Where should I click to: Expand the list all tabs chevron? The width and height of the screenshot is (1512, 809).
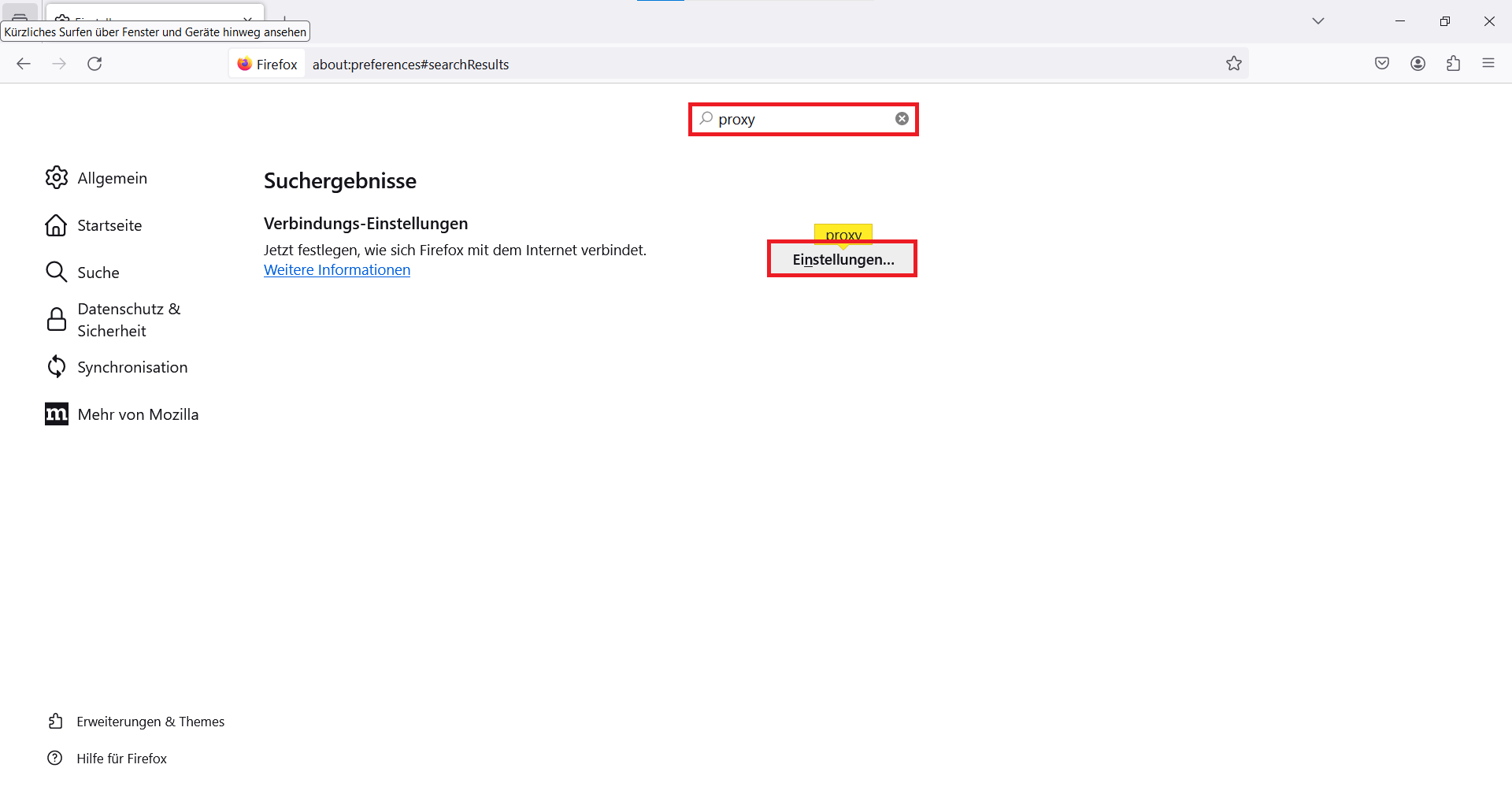(x=1317, y=21)
